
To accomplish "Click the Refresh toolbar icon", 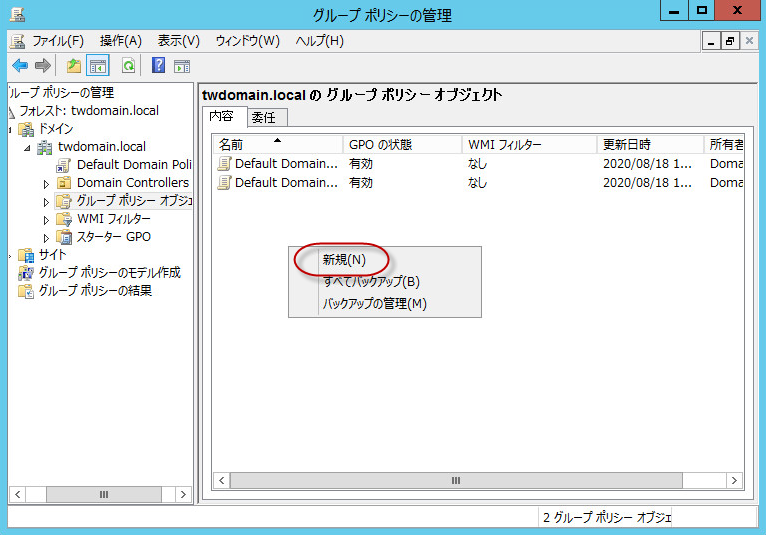I will click(128, 66).
